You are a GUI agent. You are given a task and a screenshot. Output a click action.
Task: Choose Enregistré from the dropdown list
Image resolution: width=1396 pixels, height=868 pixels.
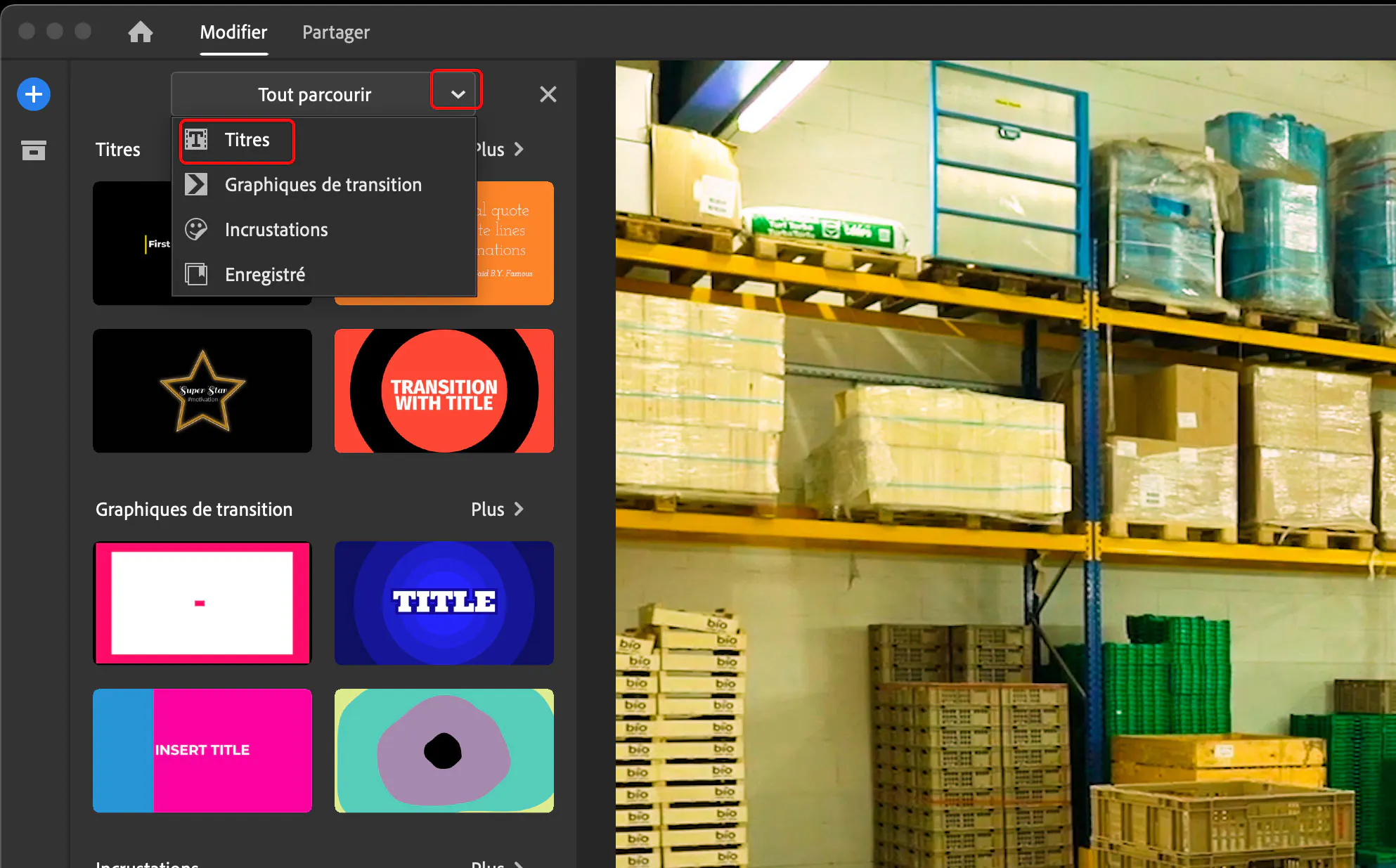[x=265, y=275]
